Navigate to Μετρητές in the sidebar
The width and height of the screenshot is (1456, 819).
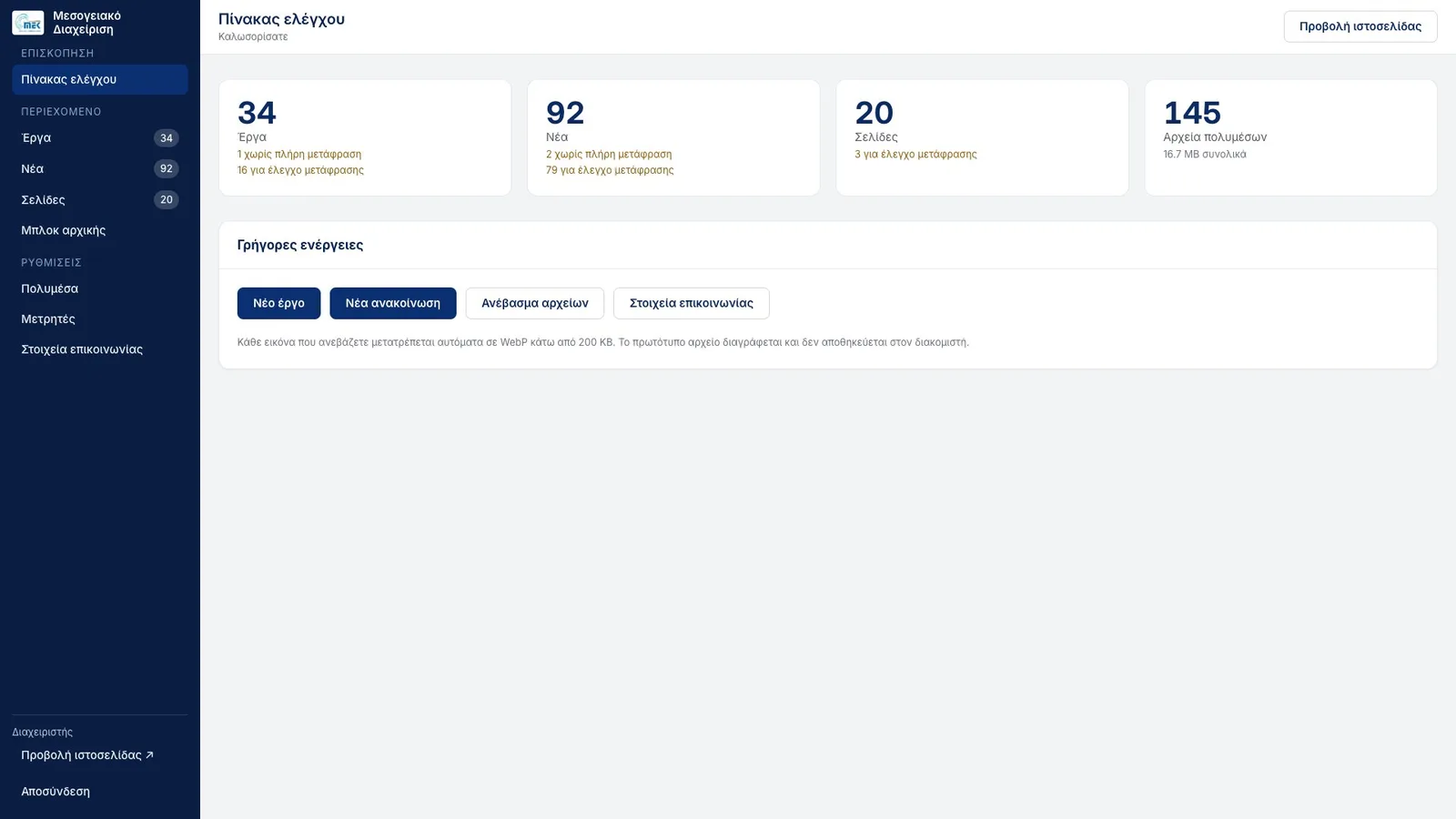click(x=100, y=318)
